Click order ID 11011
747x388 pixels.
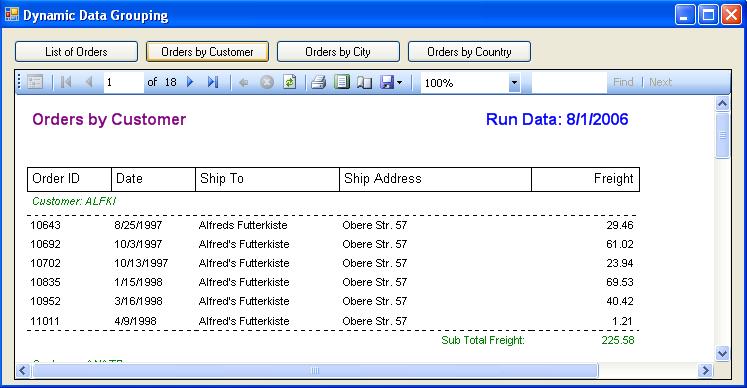[45, 321]
